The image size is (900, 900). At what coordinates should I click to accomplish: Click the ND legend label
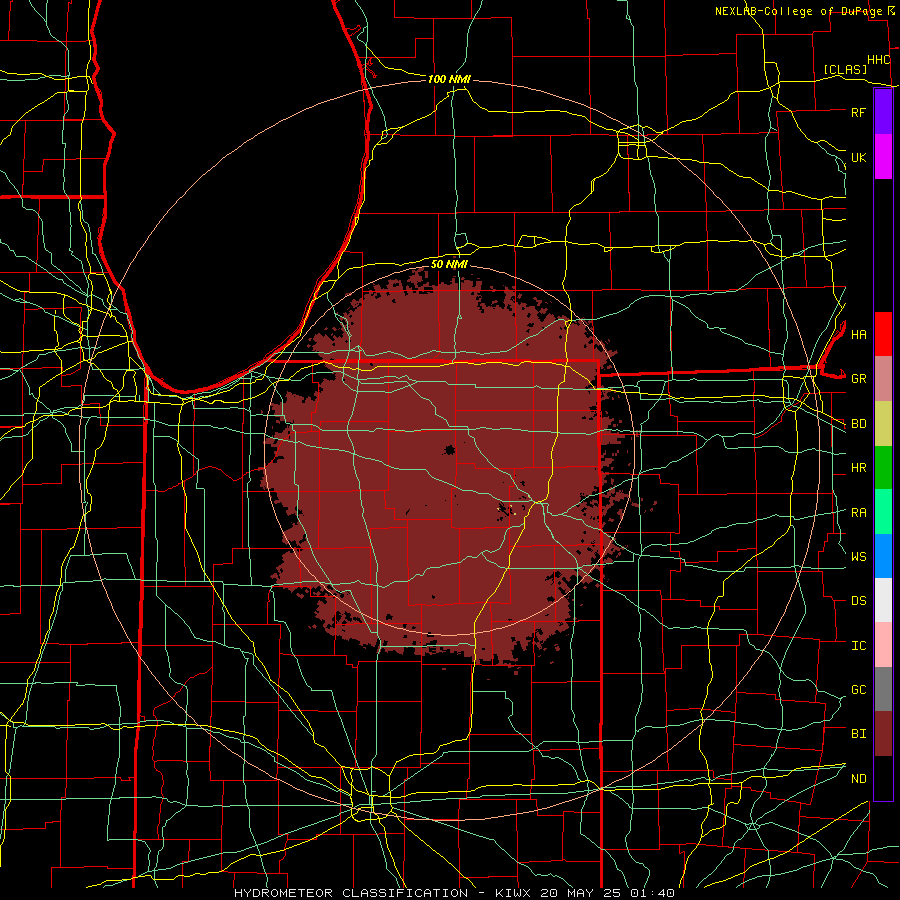pyautogui.click(x=858, y=779)
